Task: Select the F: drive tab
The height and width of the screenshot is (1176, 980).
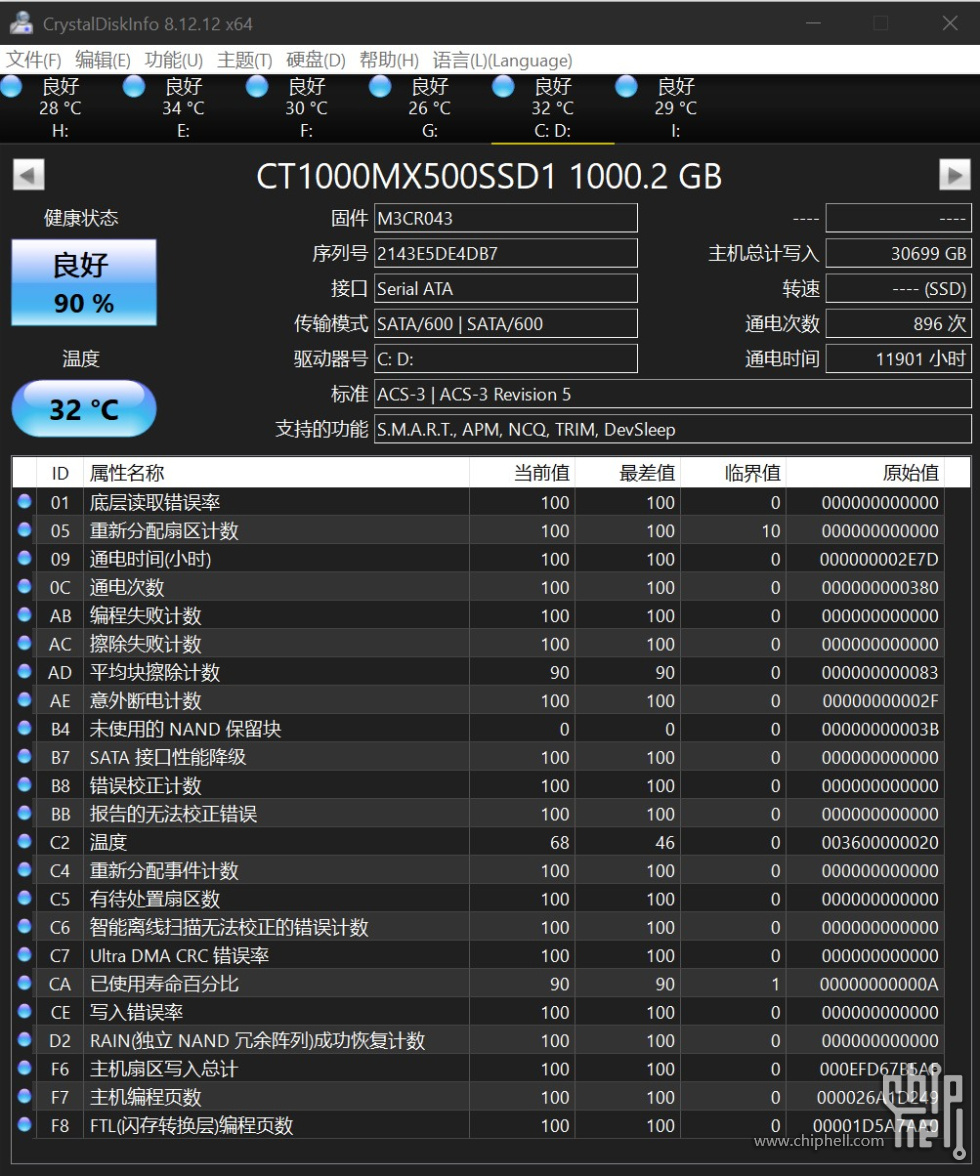Action: [x=307, y=108]
